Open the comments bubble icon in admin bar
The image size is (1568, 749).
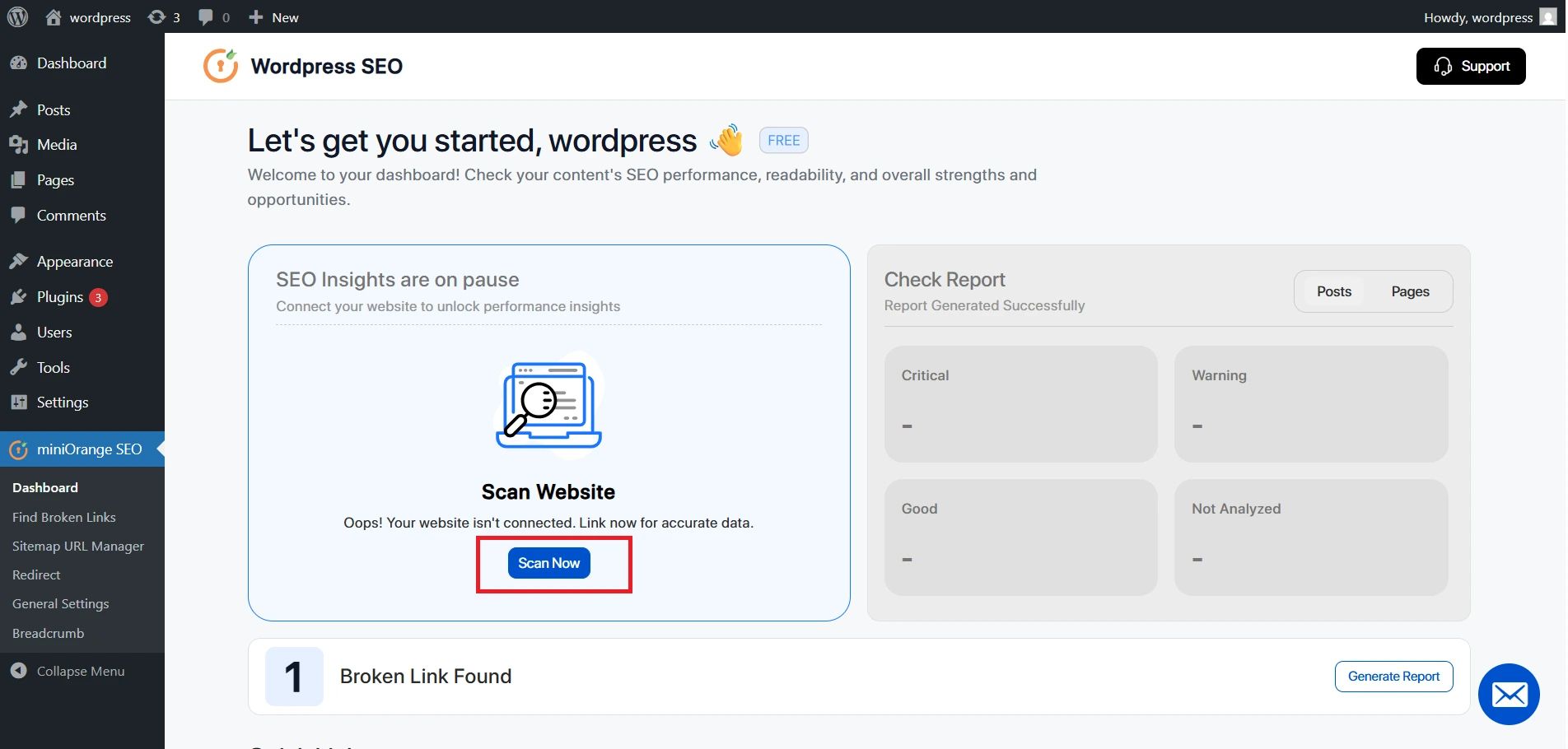click(x=204, y=16)
